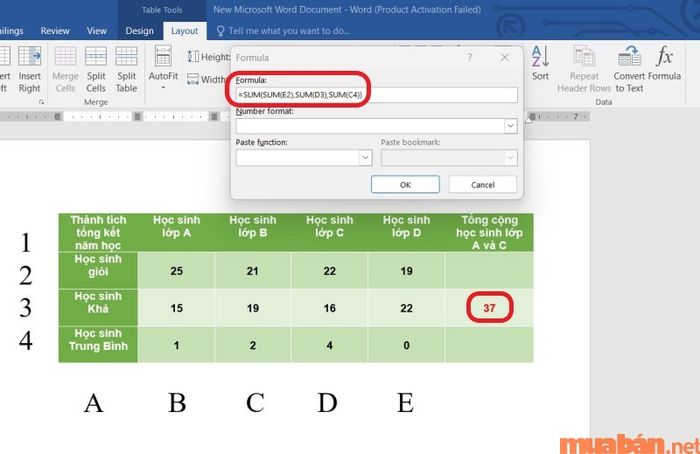The width and height of the screenshot is (700, 454).
Task: Expand the Number format dropdown
Action: click(511, 126)
